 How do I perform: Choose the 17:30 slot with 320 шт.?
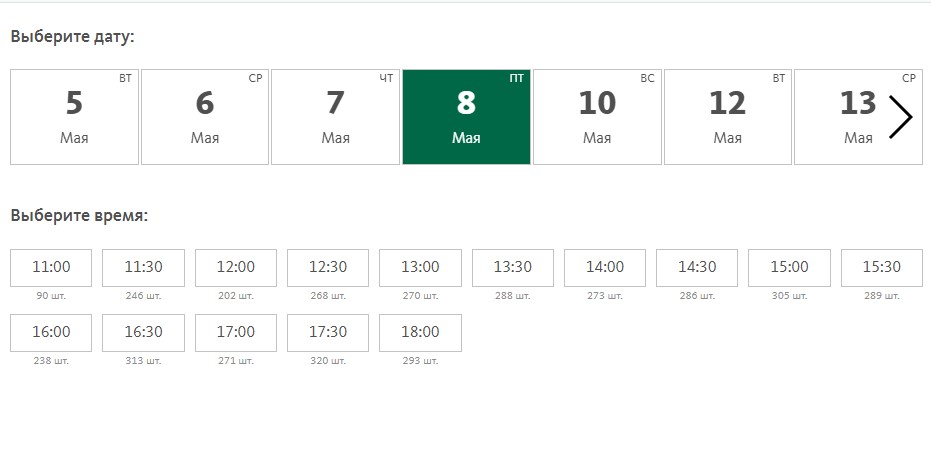(328, 332)
